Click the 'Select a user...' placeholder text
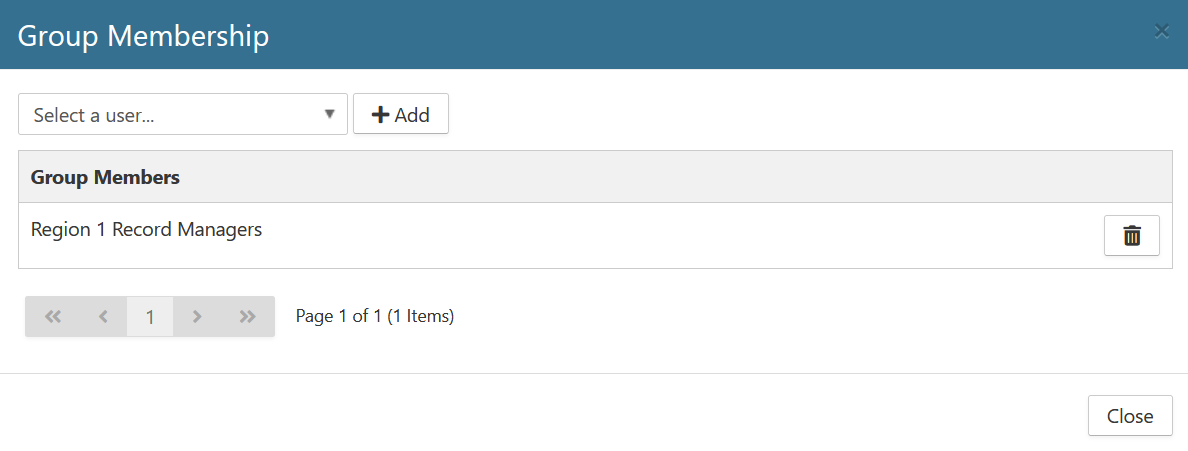Image resolution: width=1188 pixels, height=451 pixels. tap(94, 115)
